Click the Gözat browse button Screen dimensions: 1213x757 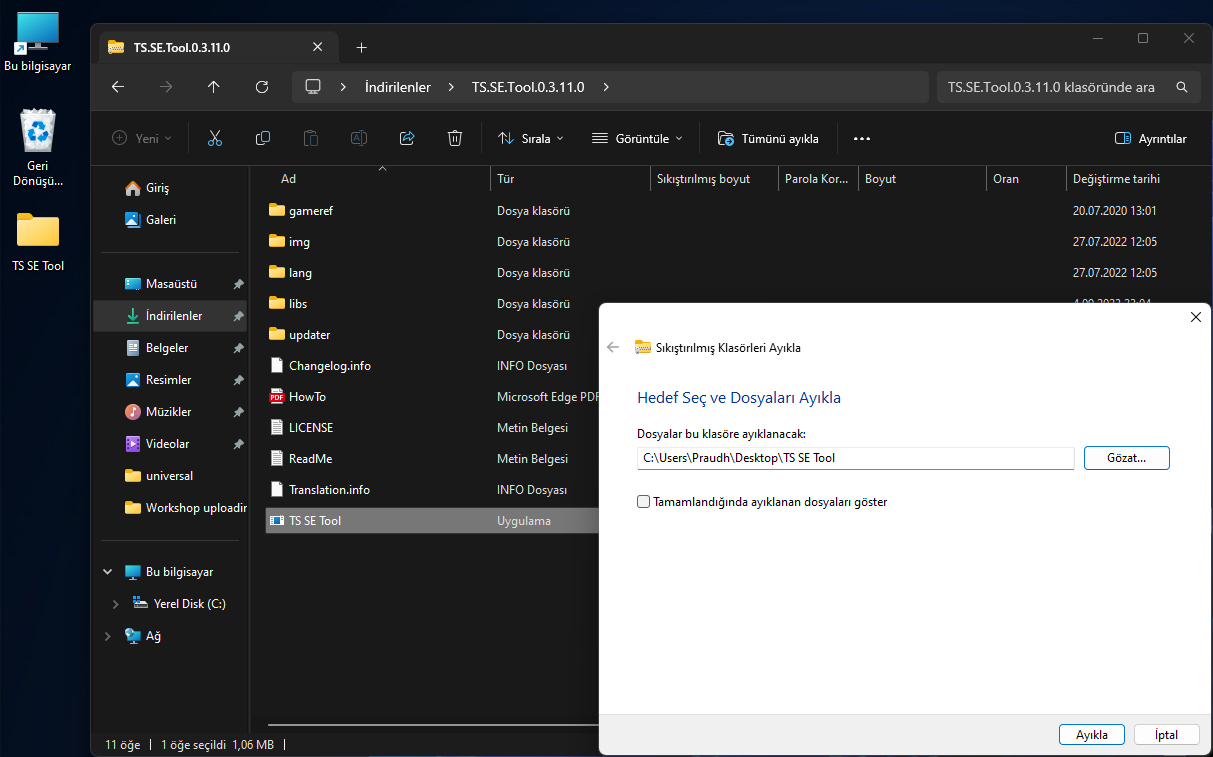[x=1126, y=458]
